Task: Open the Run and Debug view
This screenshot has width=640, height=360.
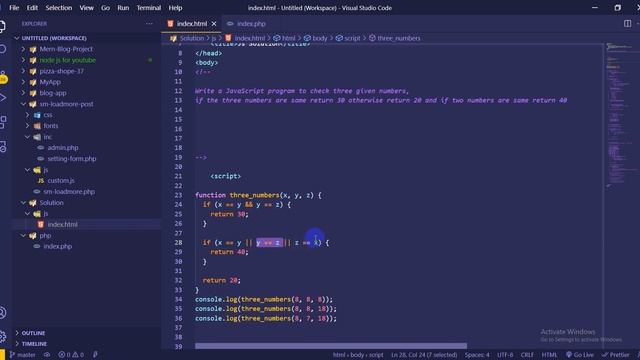Action: click(2, 98)
